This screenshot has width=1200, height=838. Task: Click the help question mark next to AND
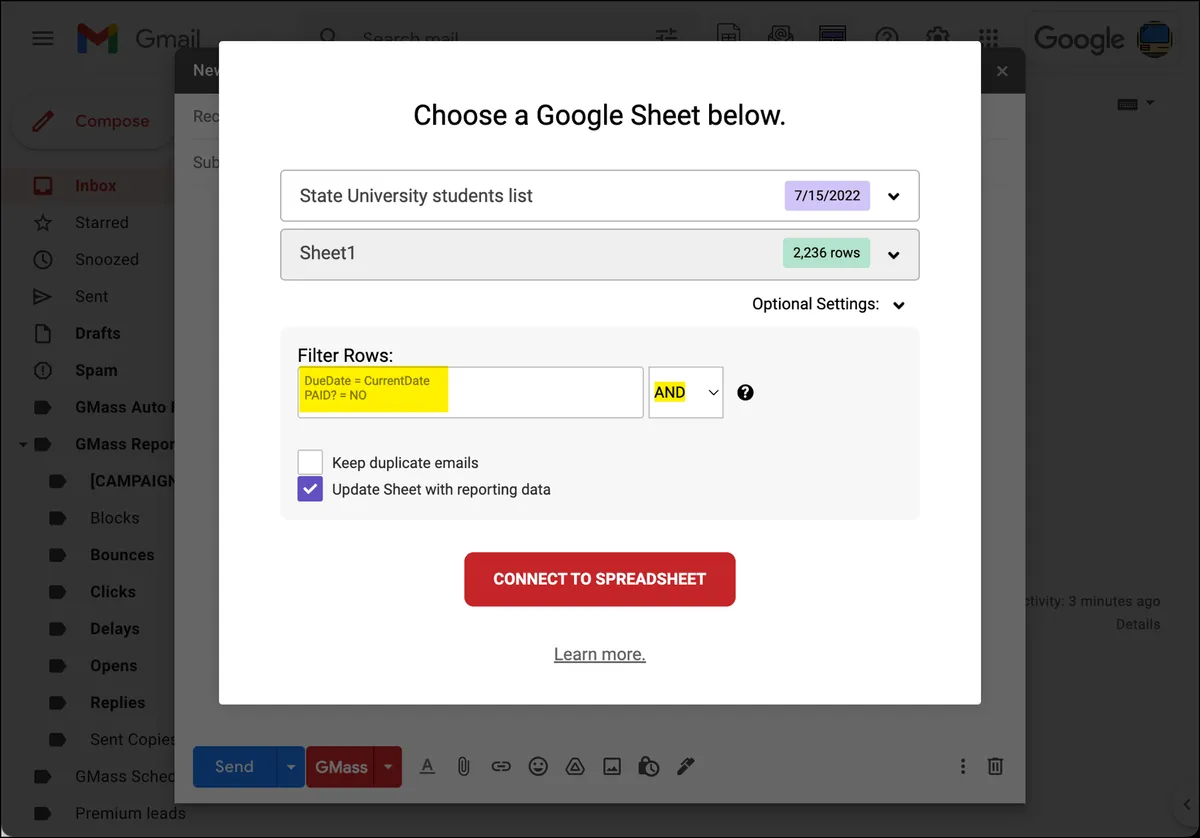[745, 392]
